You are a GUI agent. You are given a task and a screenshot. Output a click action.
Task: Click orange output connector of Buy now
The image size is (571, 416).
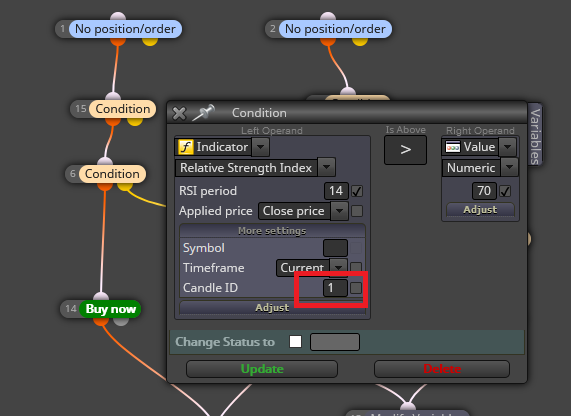[x=101, y=321]
